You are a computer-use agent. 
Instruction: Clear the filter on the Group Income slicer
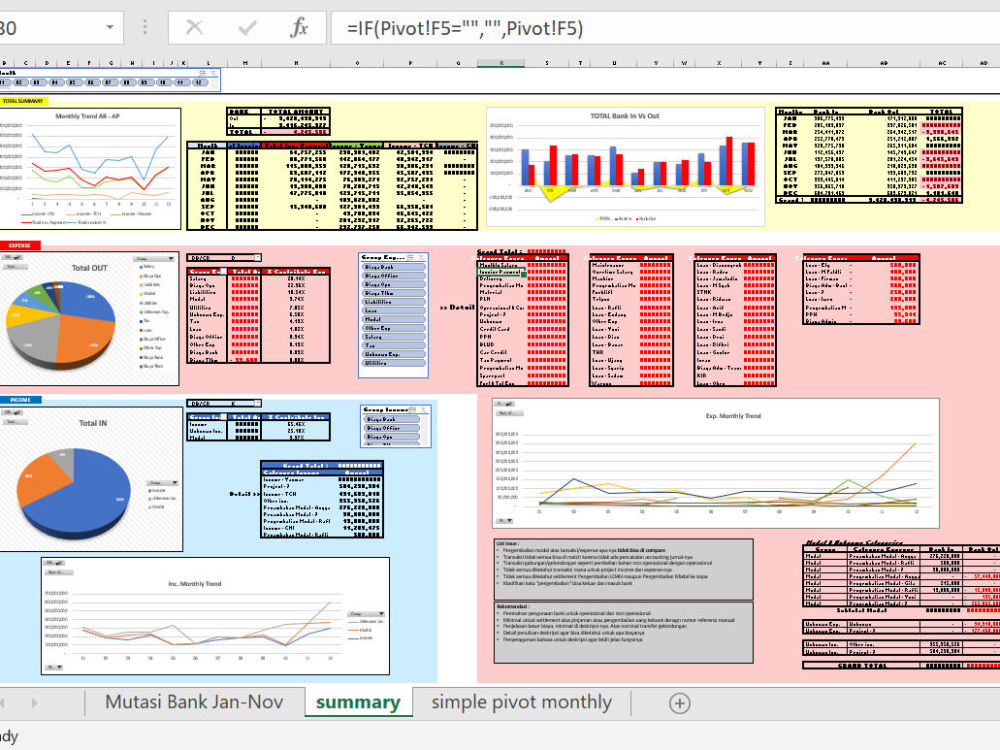424,409
